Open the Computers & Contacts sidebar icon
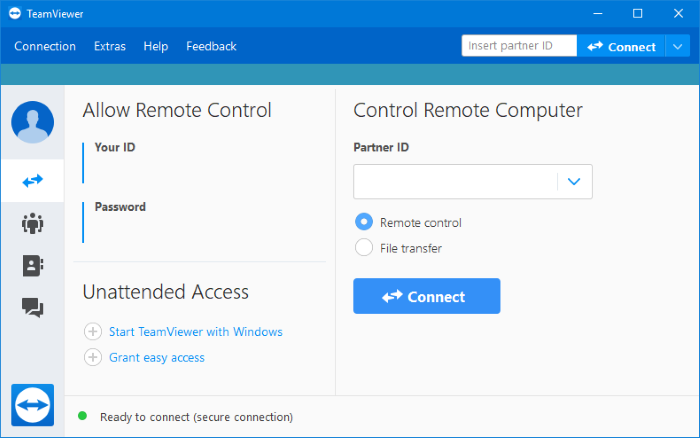The height and width of the screenshot is (438, 700). [x=32, y=265]
